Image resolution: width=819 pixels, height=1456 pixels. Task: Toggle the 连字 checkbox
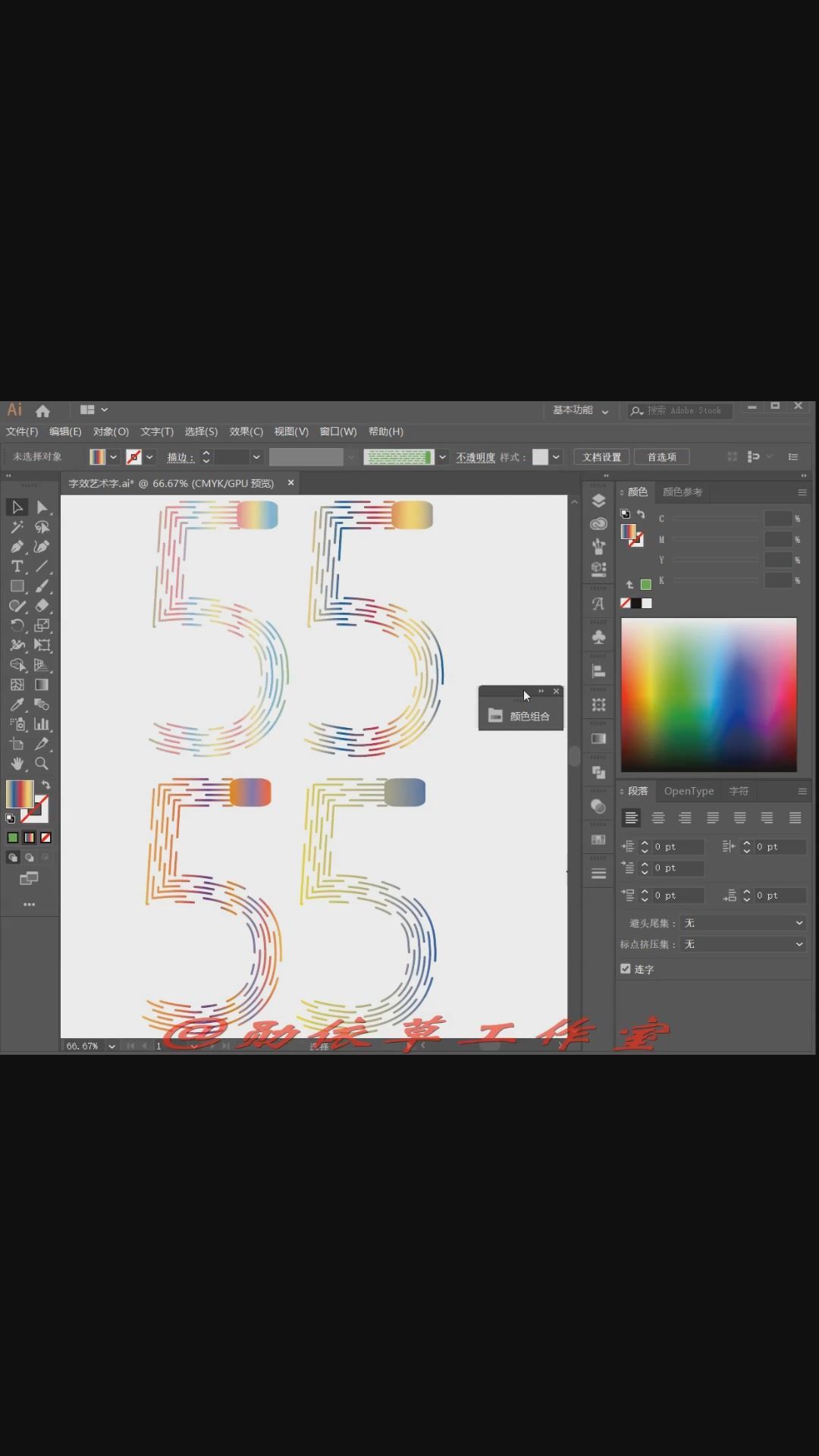pyautogui.click(x=626, y=968)
